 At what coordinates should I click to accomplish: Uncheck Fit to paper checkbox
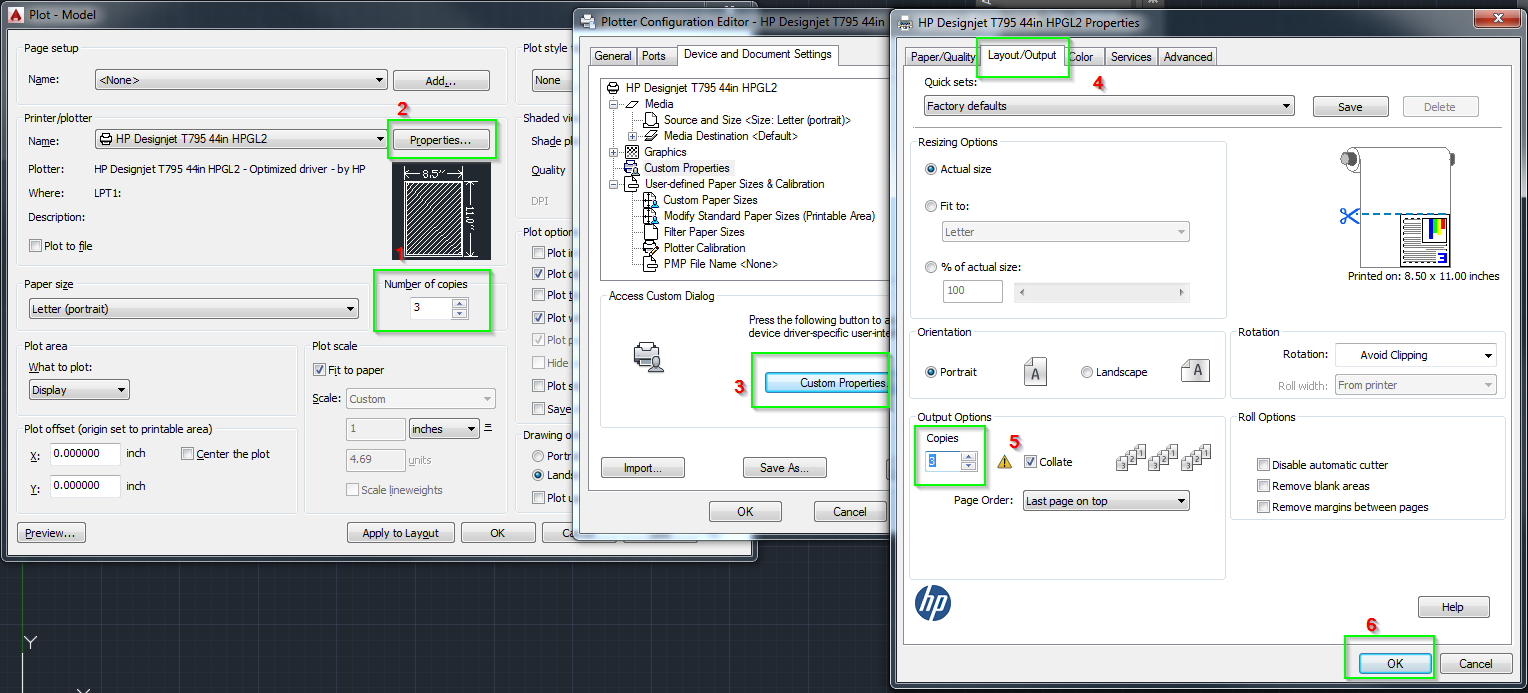coord(320,370)
